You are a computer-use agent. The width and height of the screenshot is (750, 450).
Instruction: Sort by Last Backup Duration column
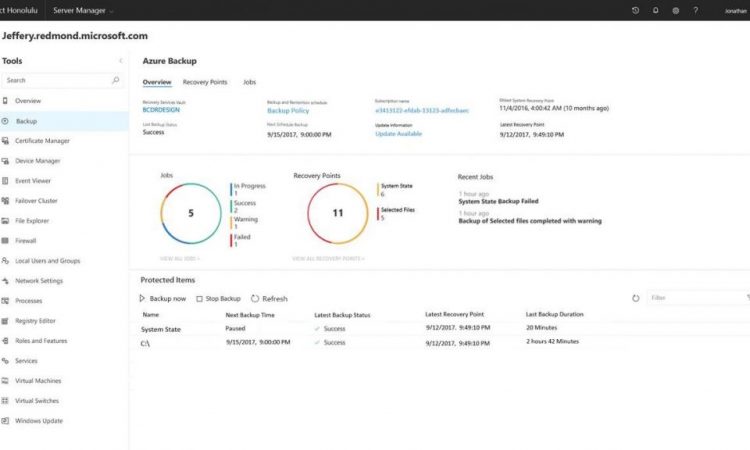[x=554, y=314]
